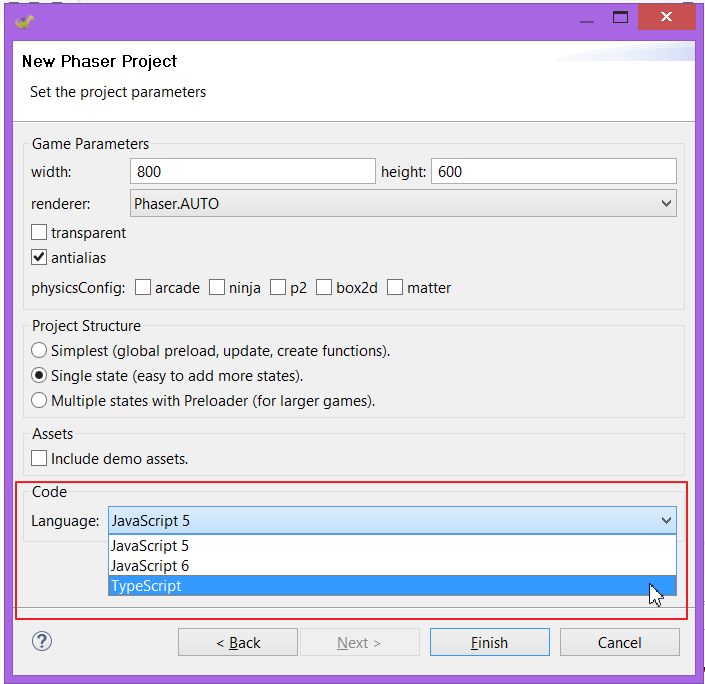
Task: Enable arcade physics checkbox
Action: click(x=143, y=287)
